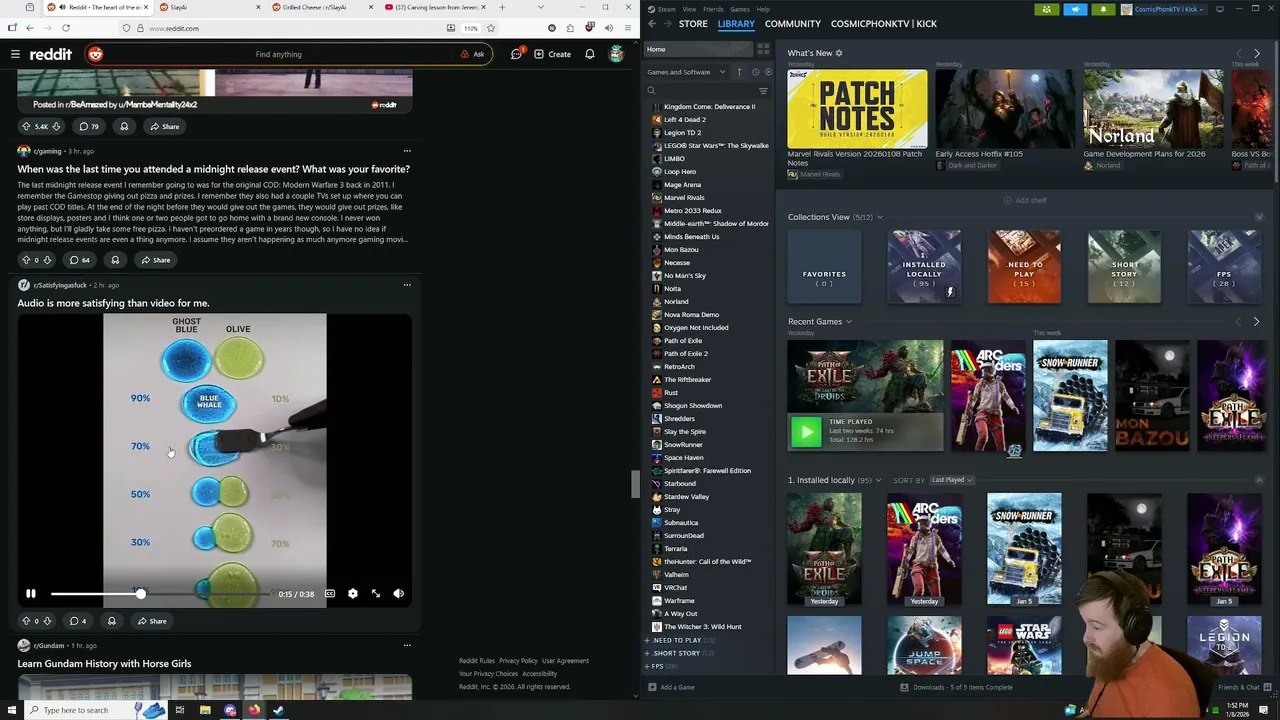Viewport: 1280px width, 720px height.
Task: Open Learn Gundam History with Horse Girls
Action: coord(104,663)
